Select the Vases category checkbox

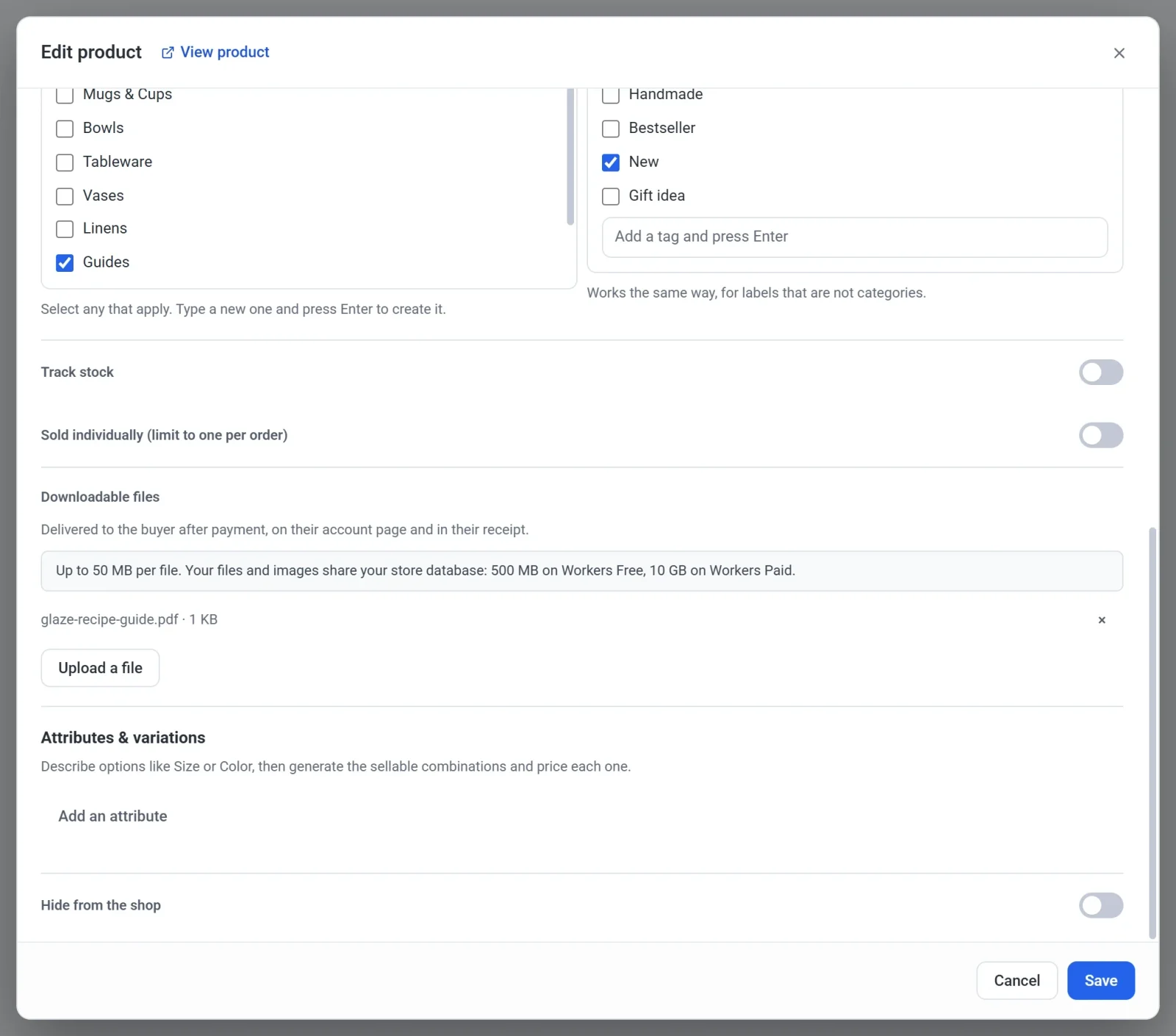click(x=65, y=196)
